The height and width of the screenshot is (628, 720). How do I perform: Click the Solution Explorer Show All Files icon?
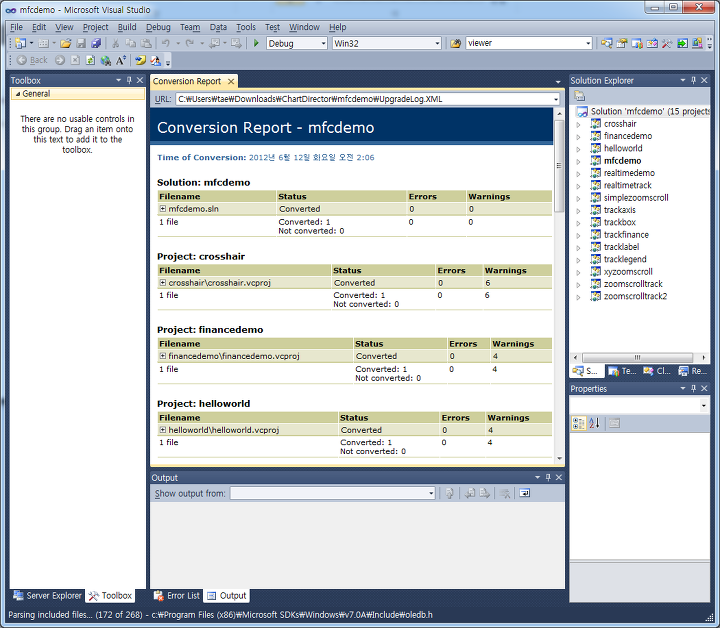579,96
